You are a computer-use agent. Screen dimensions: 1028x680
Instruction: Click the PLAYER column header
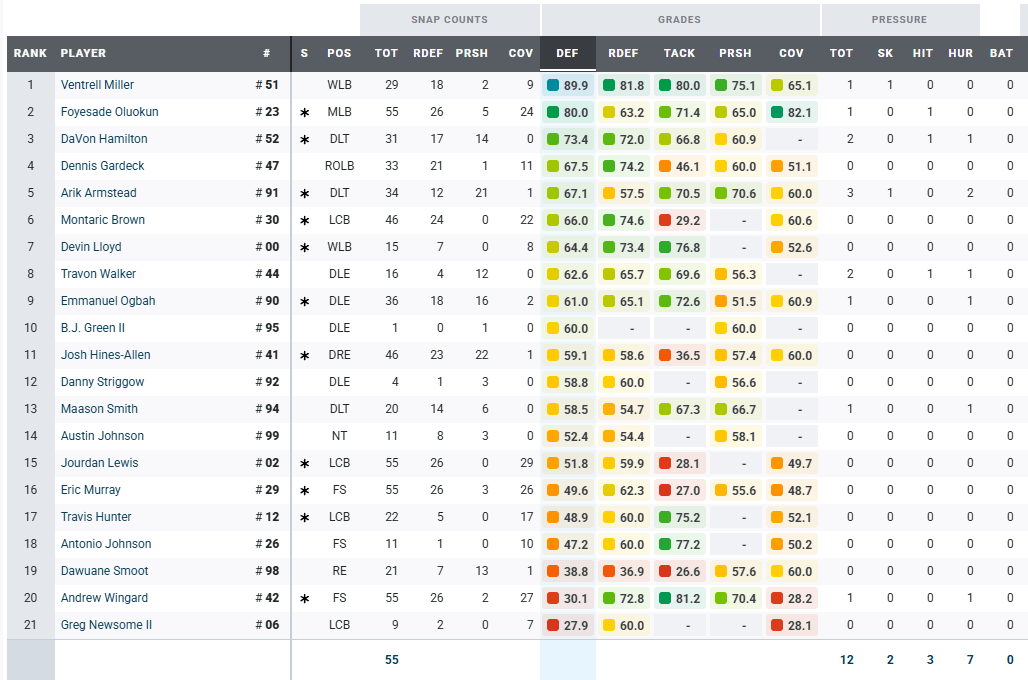(83, 53)
